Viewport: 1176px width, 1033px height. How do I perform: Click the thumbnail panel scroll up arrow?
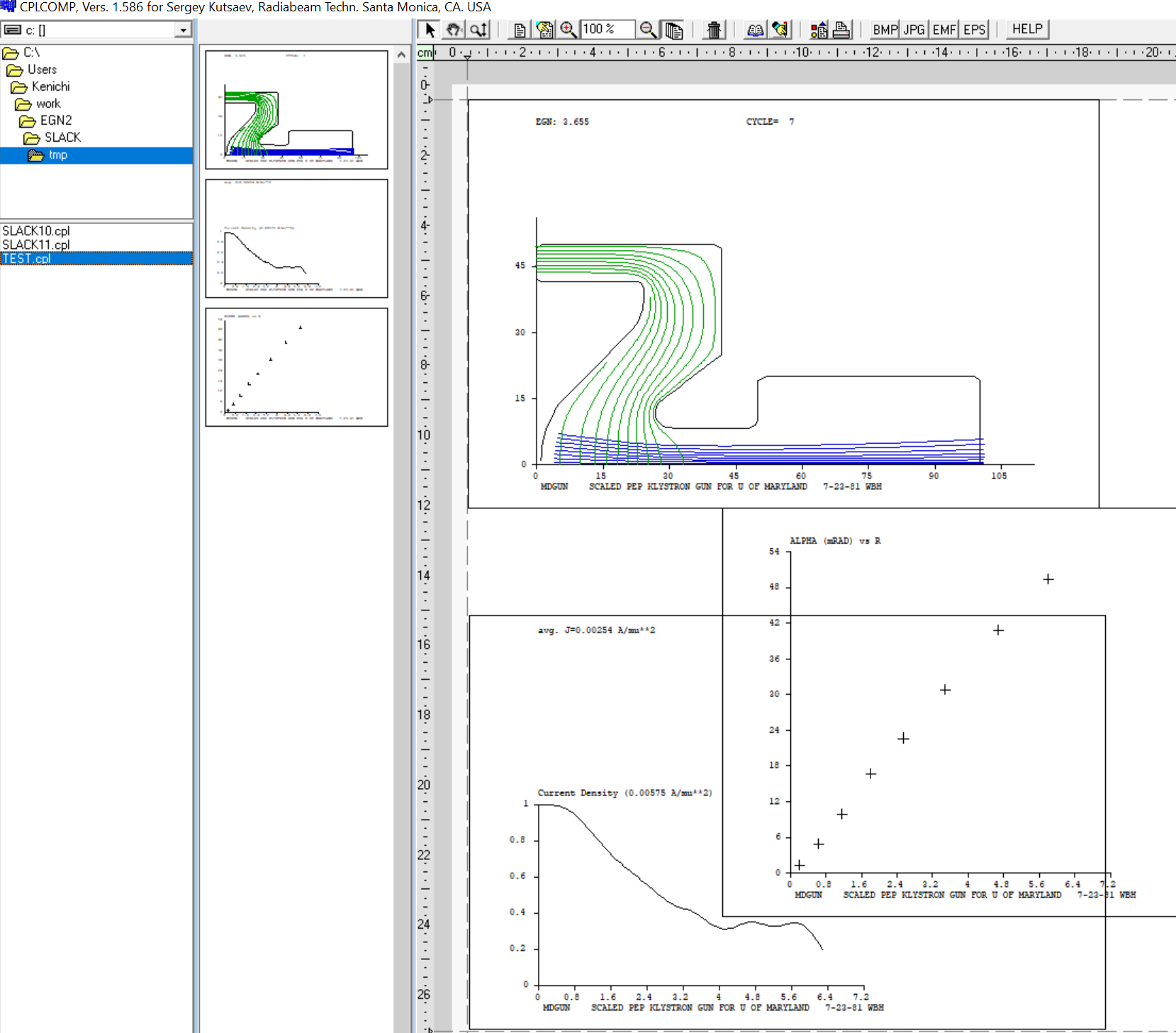click(x=402, y=55)
